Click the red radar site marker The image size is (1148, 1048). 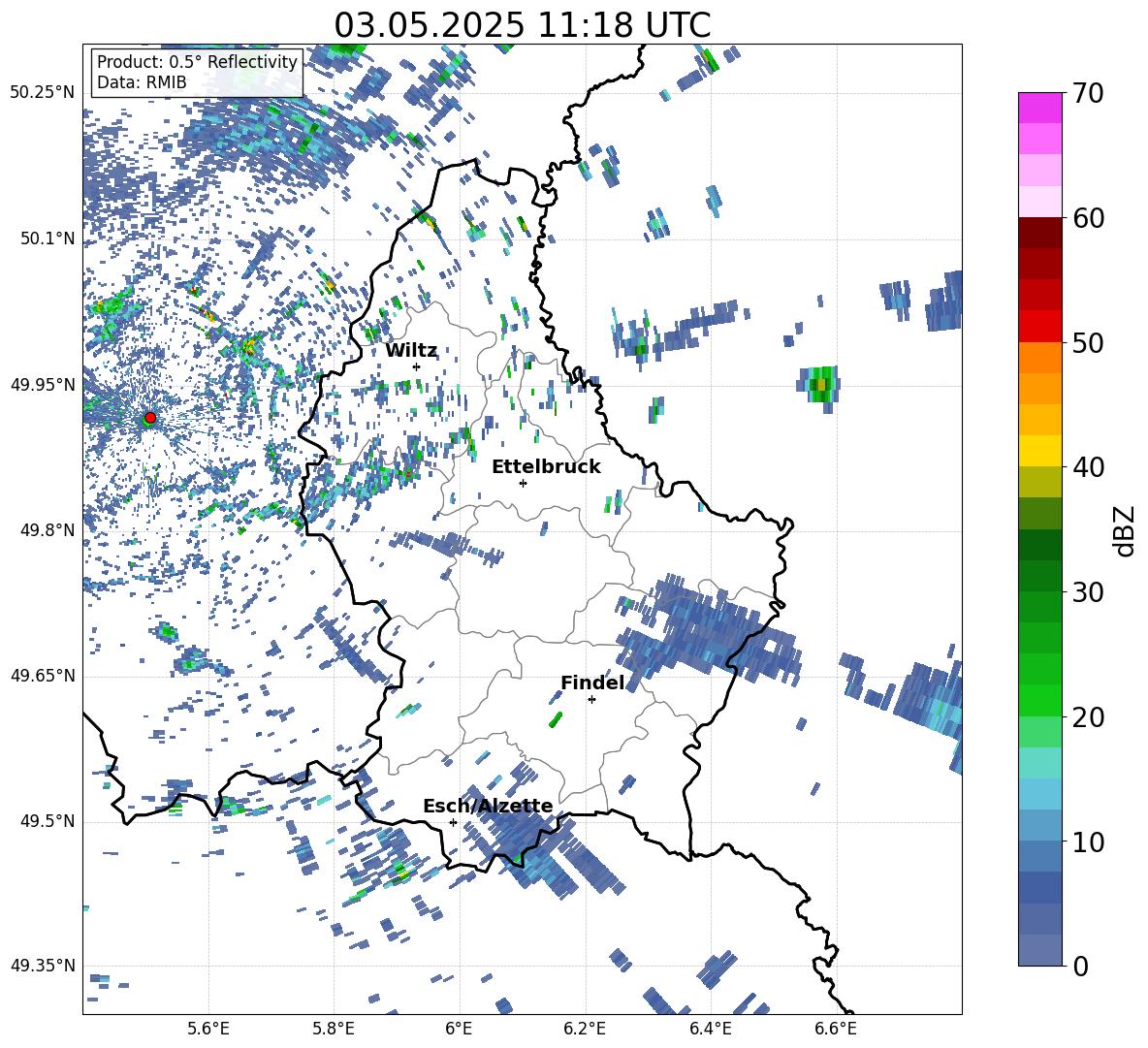(x=150, y=417)
